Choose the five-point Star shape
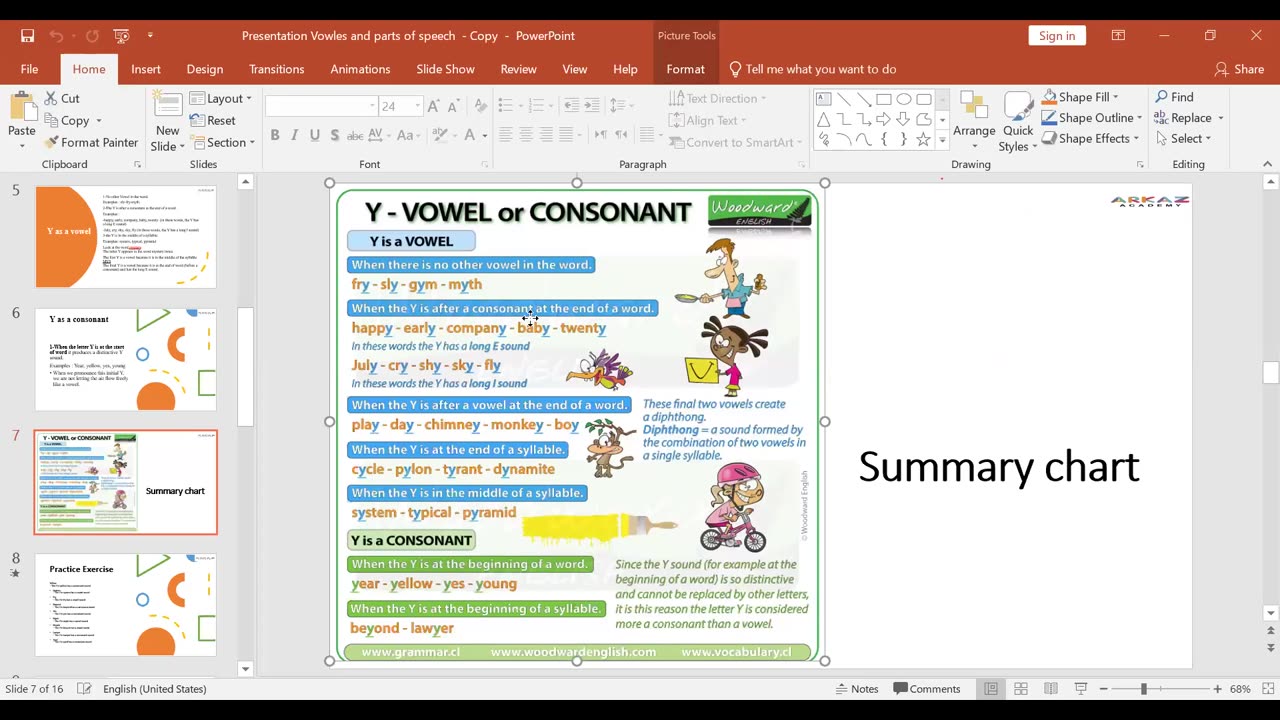This screenshot has height=720, width=1280. click(924, 139)
